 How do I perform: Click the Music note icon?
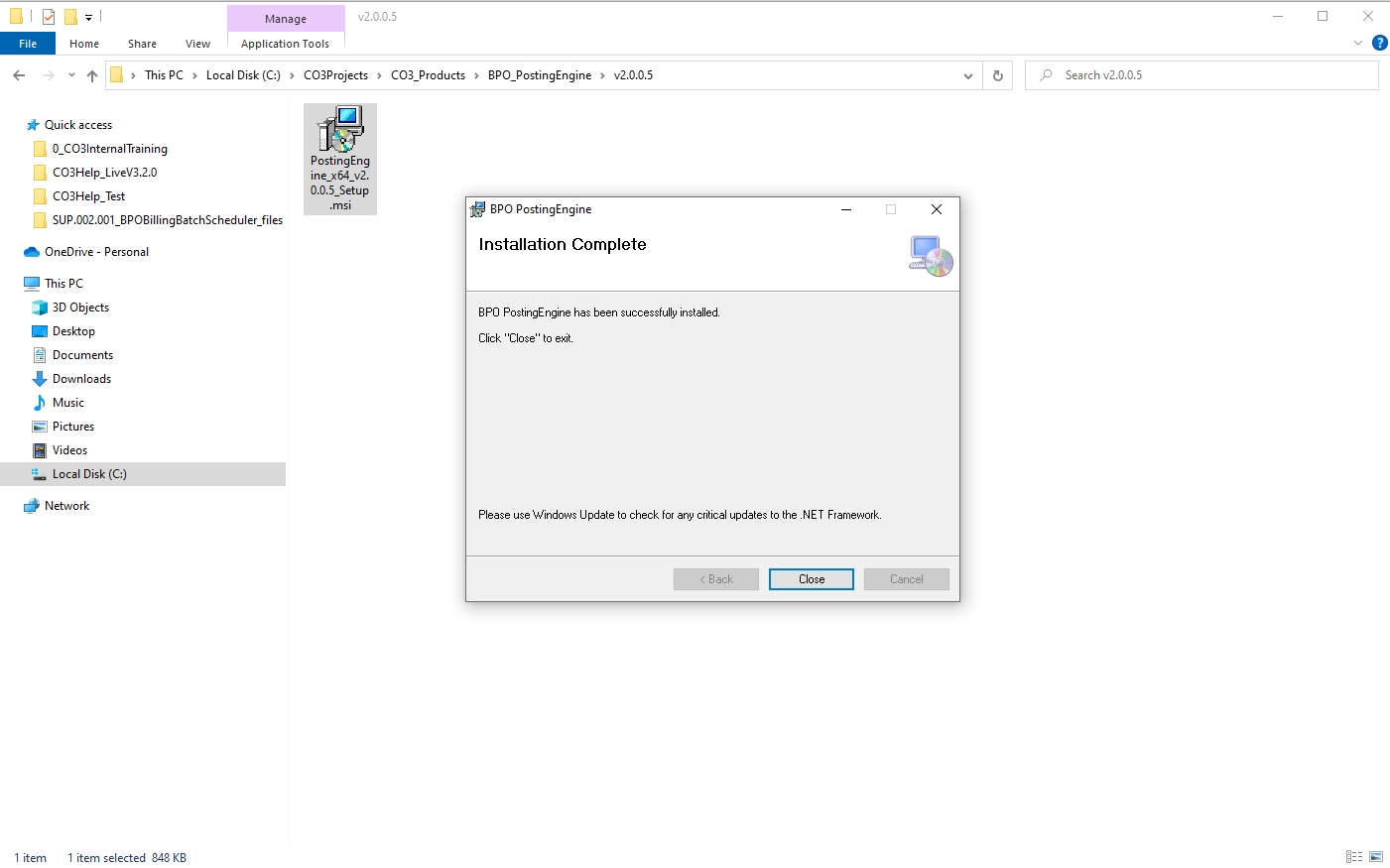pyautogui.click(x=40, y=403)
